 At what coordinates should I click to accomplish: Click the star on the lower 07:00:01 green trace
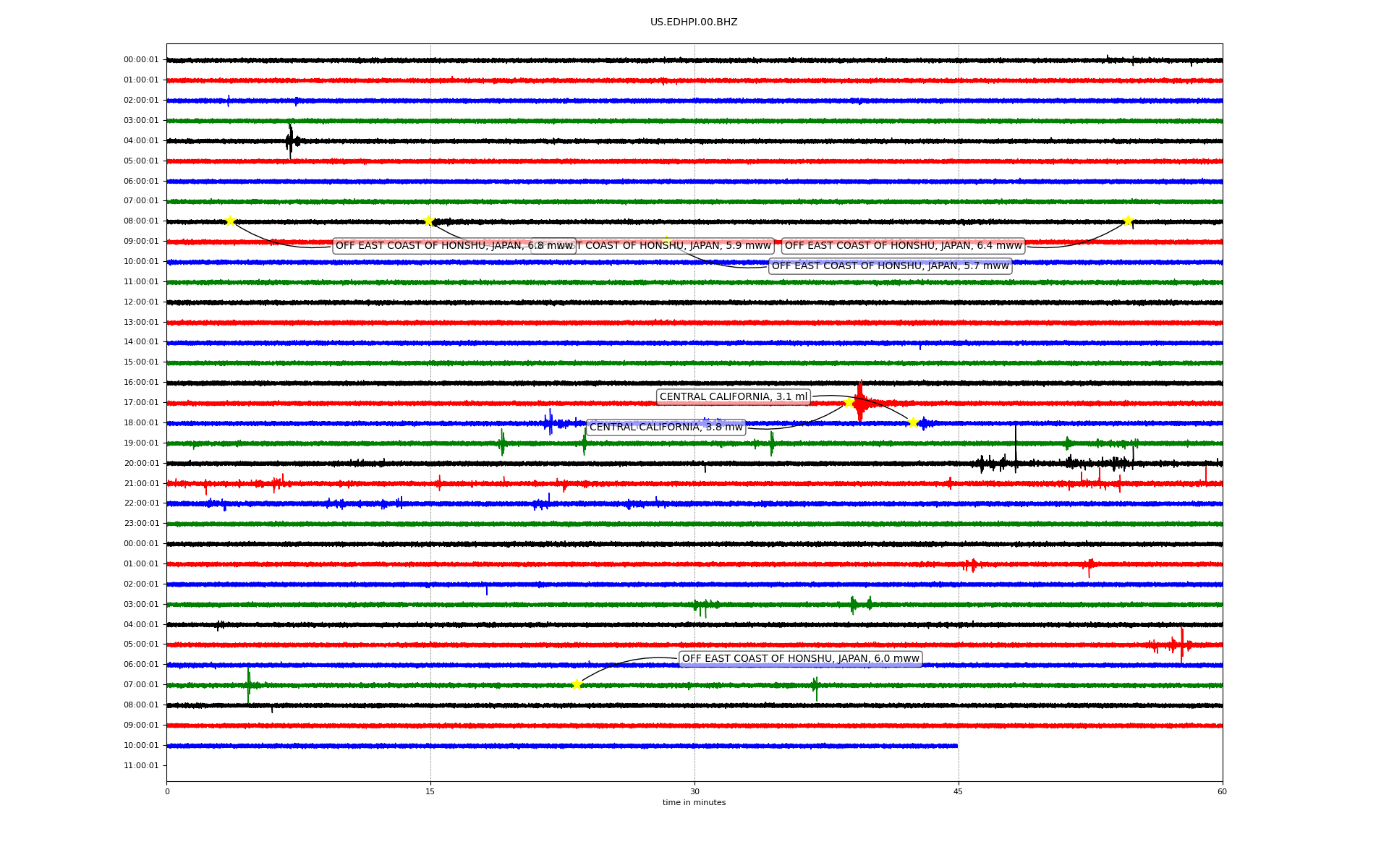coord(577,684)
